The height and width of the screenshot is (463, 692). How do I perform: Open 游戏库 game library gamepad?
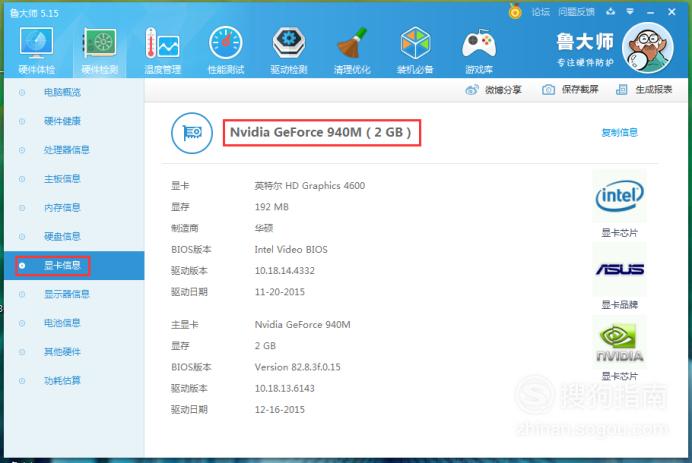click(479, 50)
